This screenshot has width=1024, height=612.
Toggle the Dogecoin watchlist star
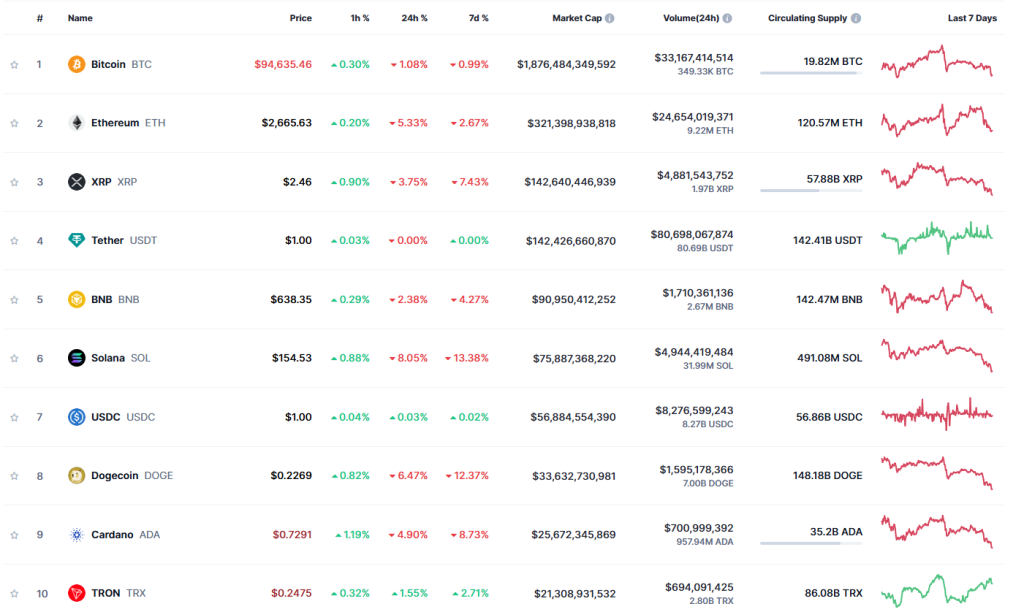(x=14, y=476)
